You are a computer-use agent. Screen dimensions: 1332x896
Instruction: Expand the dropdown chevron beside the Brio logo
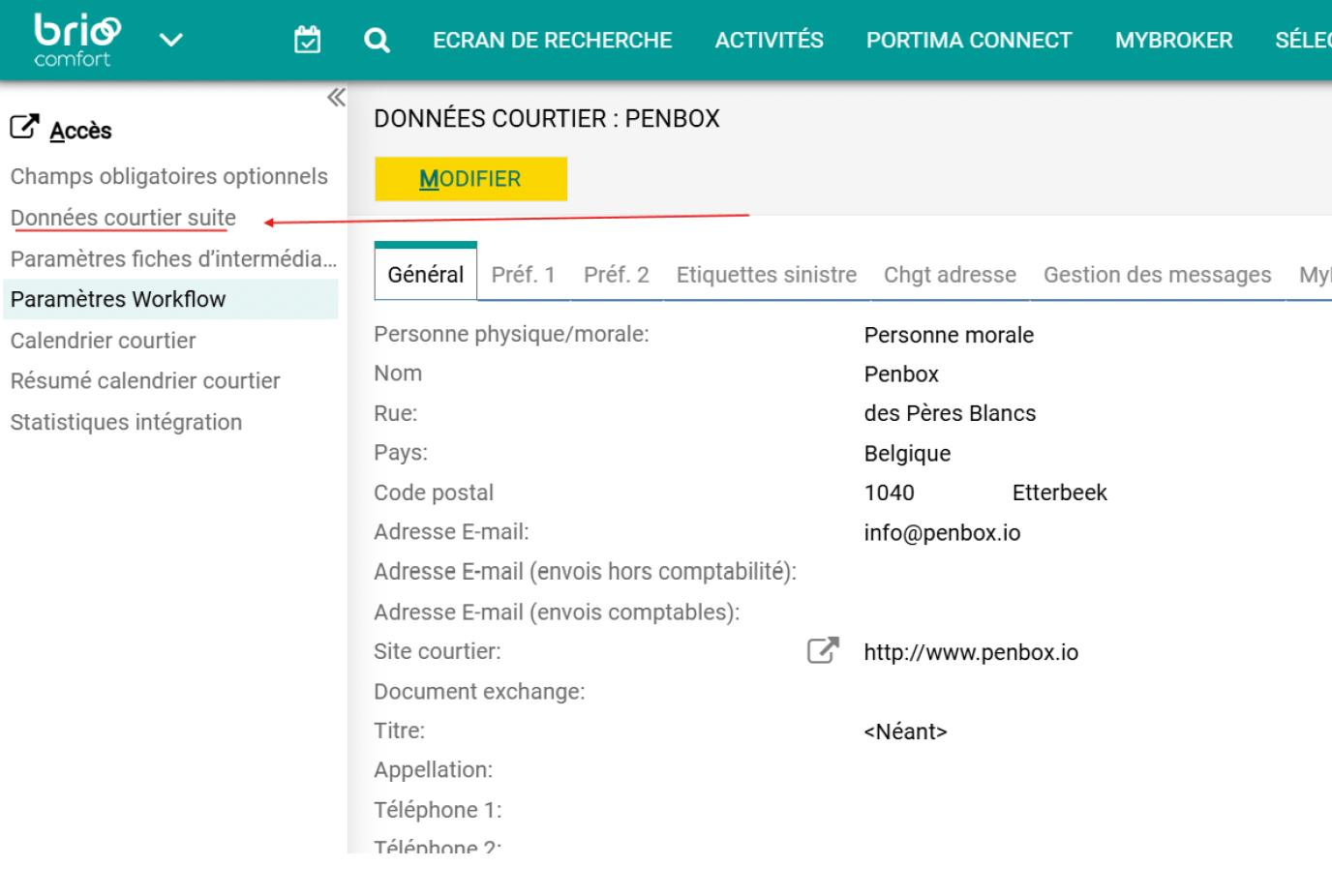[x=171, y=40]
